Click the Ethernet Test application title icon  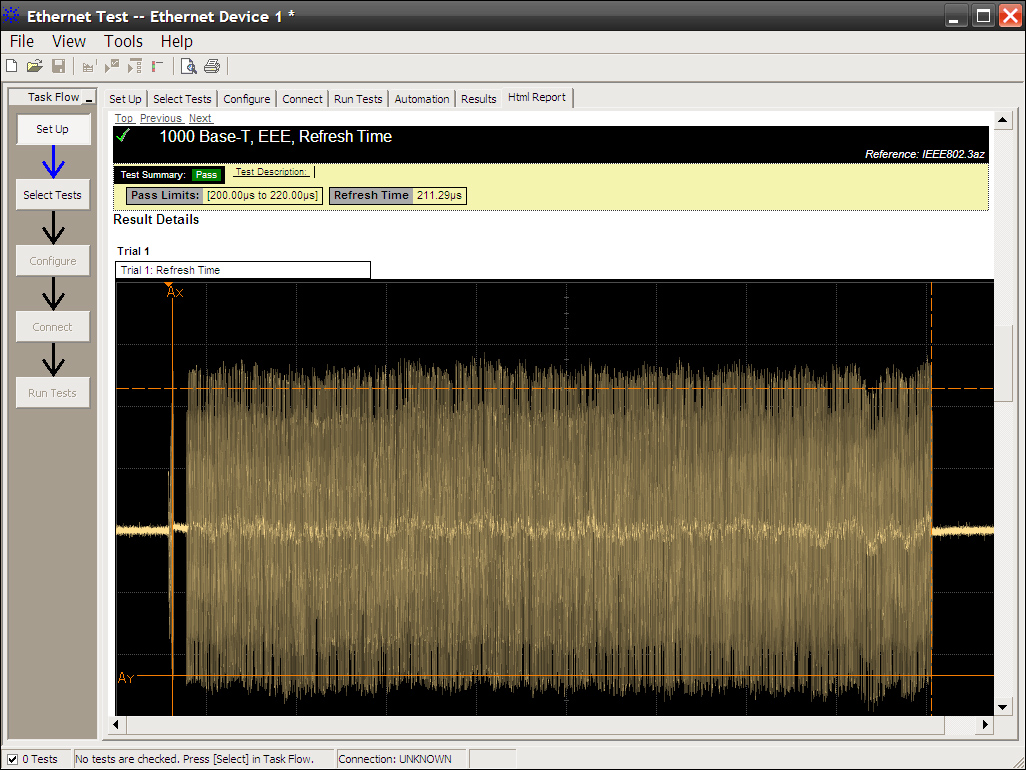coord(12,16)
